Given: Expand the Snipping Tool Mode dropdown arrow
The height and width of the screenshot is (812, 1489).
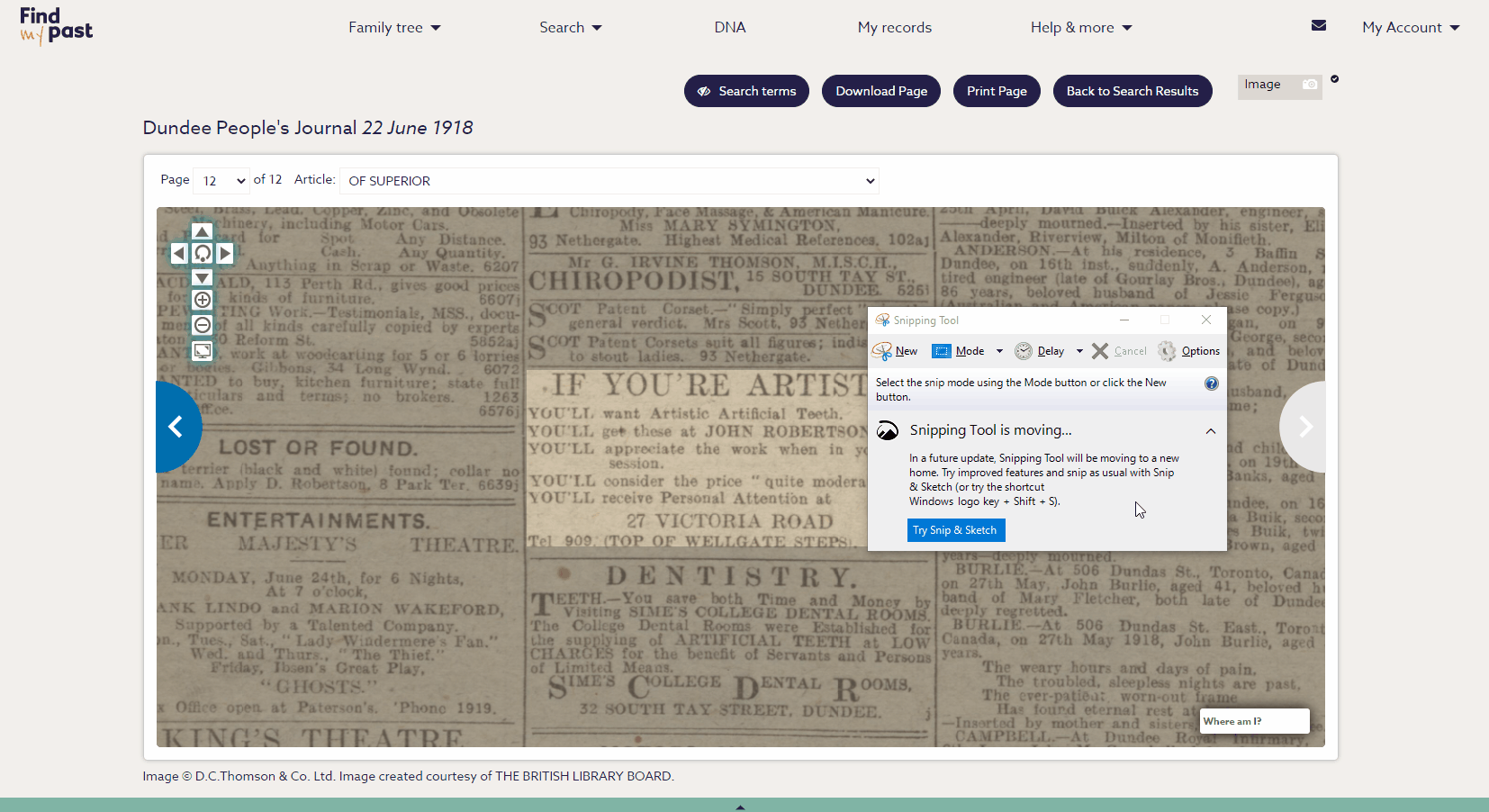Looking at the screenshot, I should pos(999,351).
